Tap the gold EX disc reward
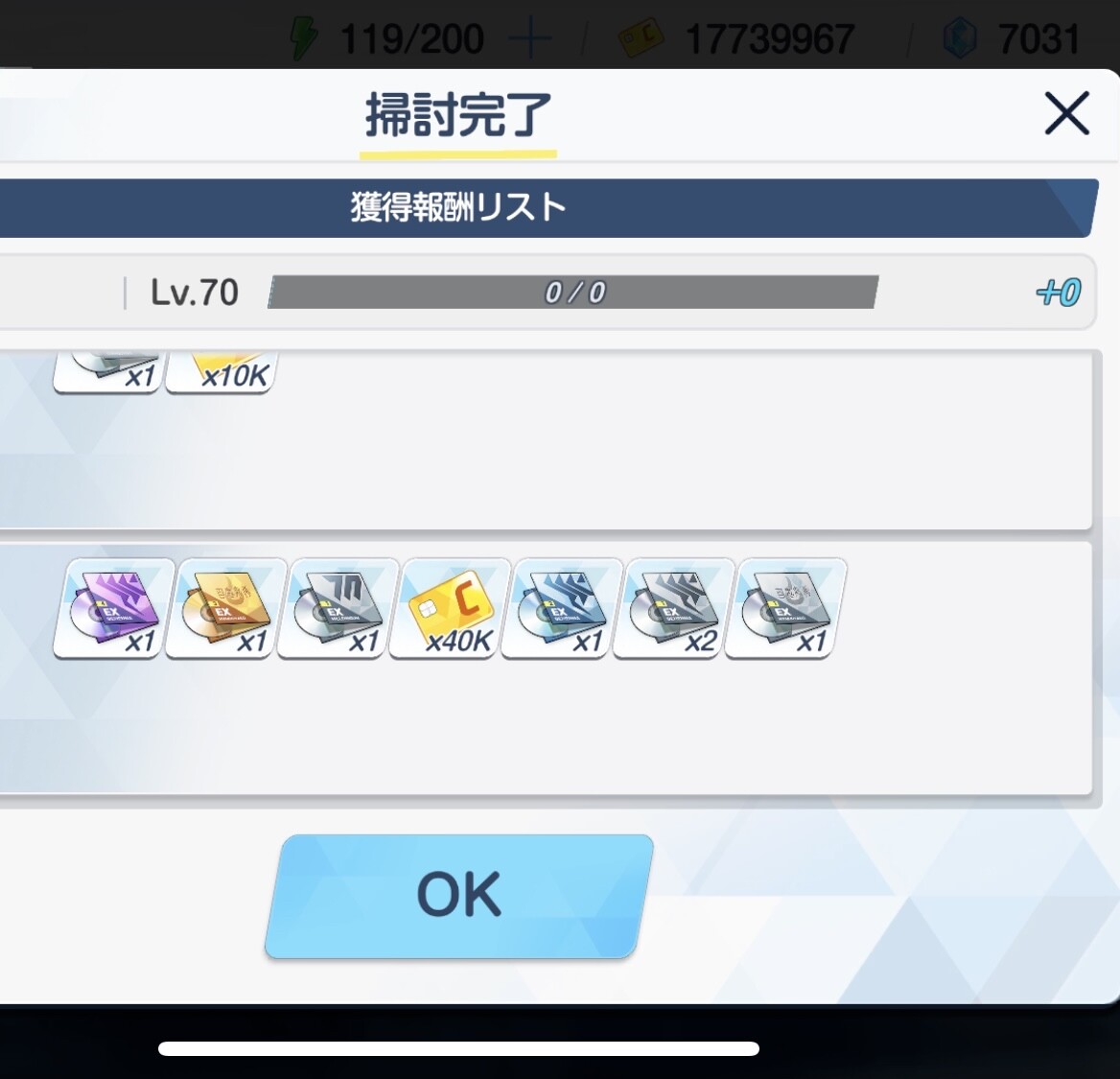This screenshot has width=1120, height=1079. 225,608
